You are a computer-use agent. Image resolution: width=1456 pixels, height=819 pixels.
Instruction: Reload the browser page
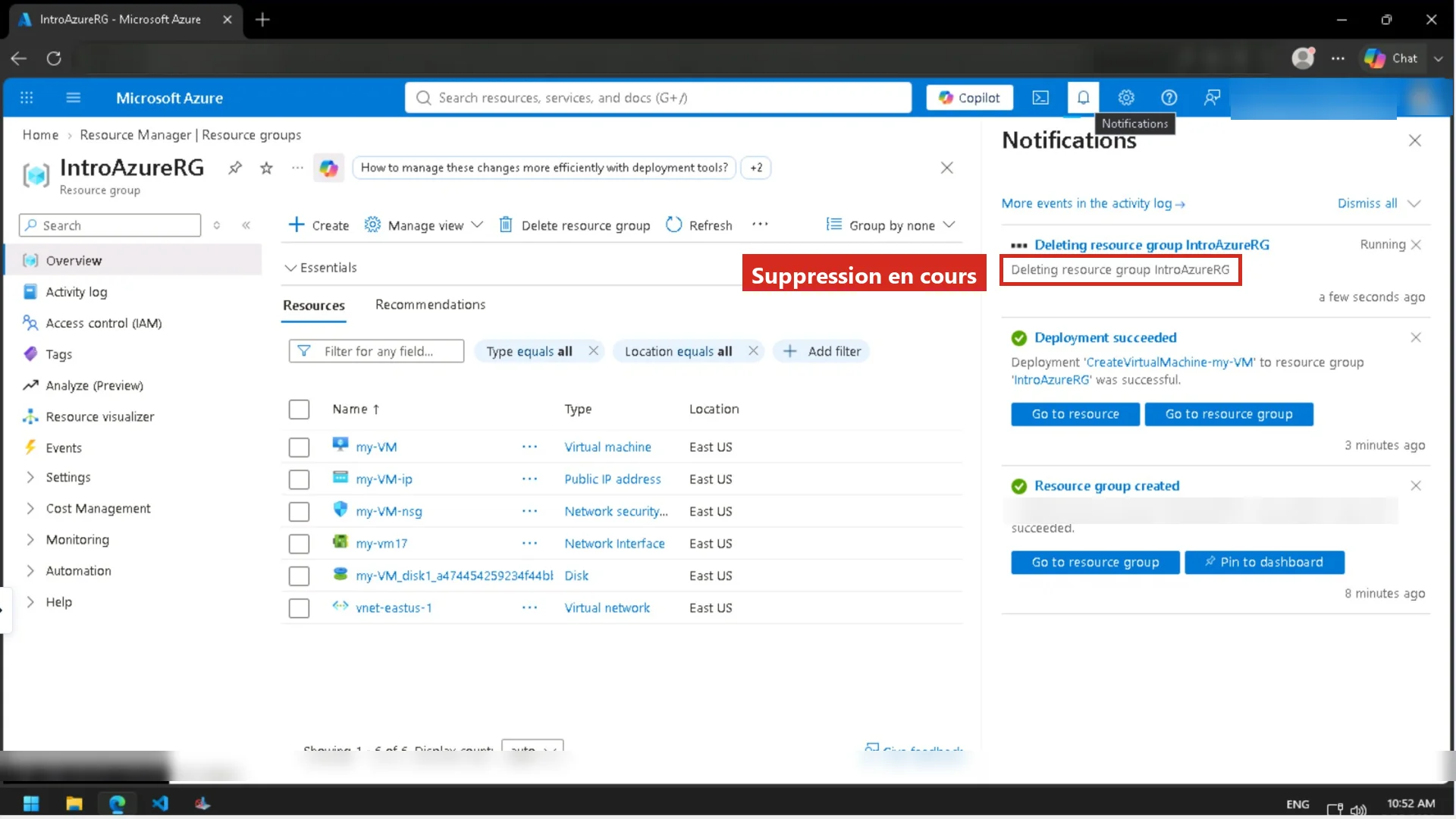coord(54,58)
